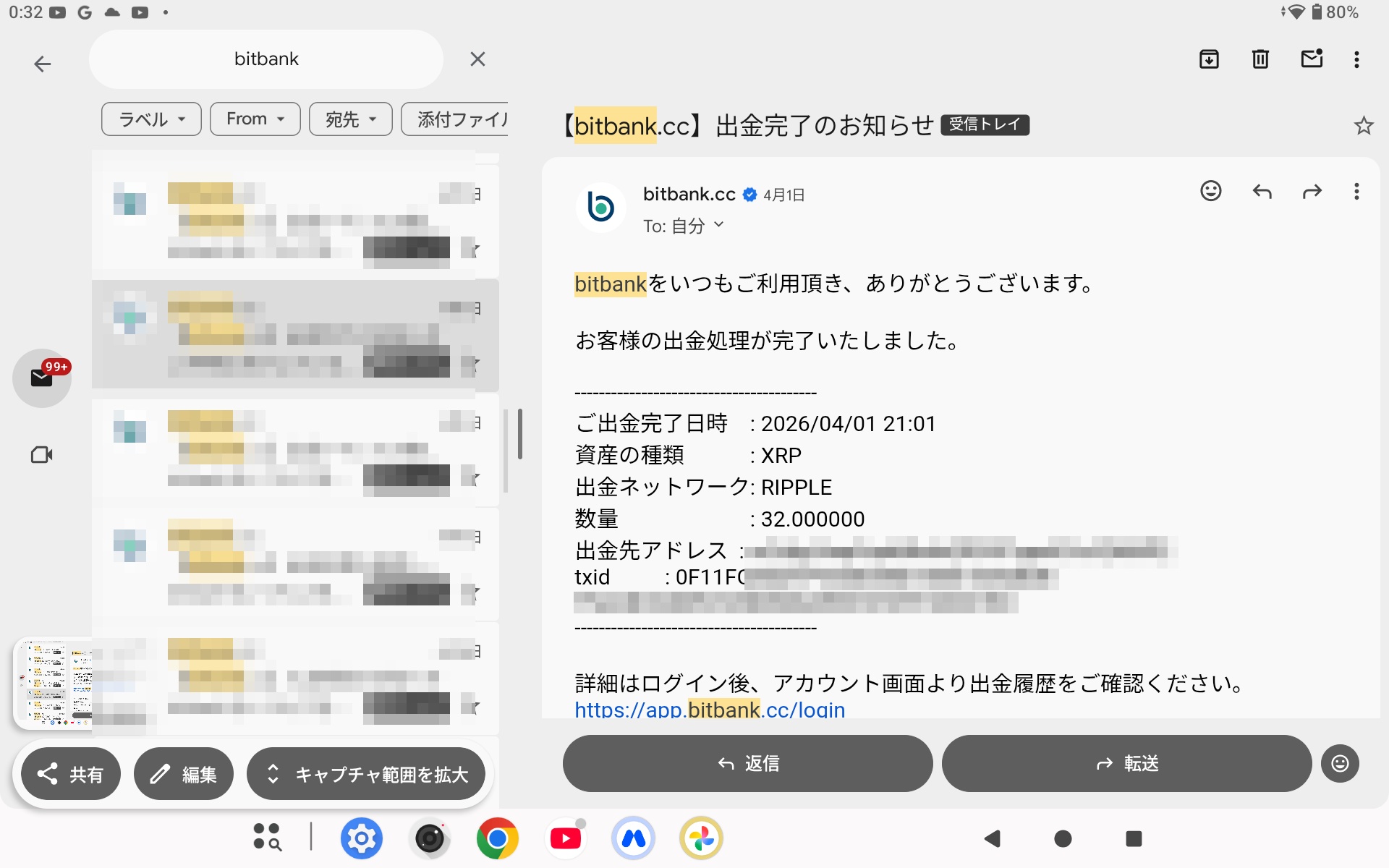Tap the verified sender checkmark badge
Screen dimensions: 1389x868
[x=750, y=195]
